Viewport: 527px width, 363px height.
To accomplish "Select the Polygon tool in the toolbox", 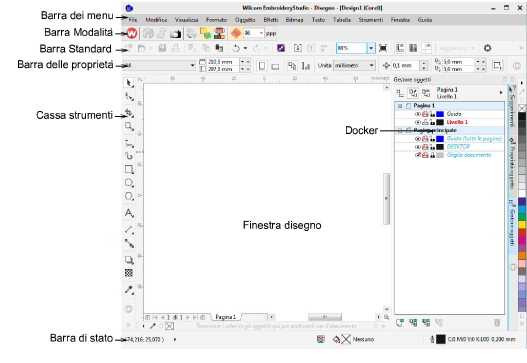I will [x=129, y=196].
